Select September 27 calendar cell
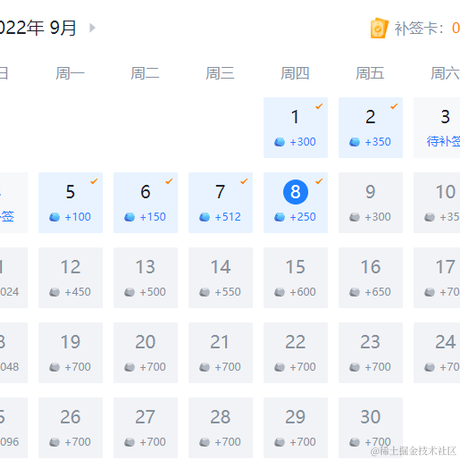This screenshot has height=460, width=460. point(146,428)
